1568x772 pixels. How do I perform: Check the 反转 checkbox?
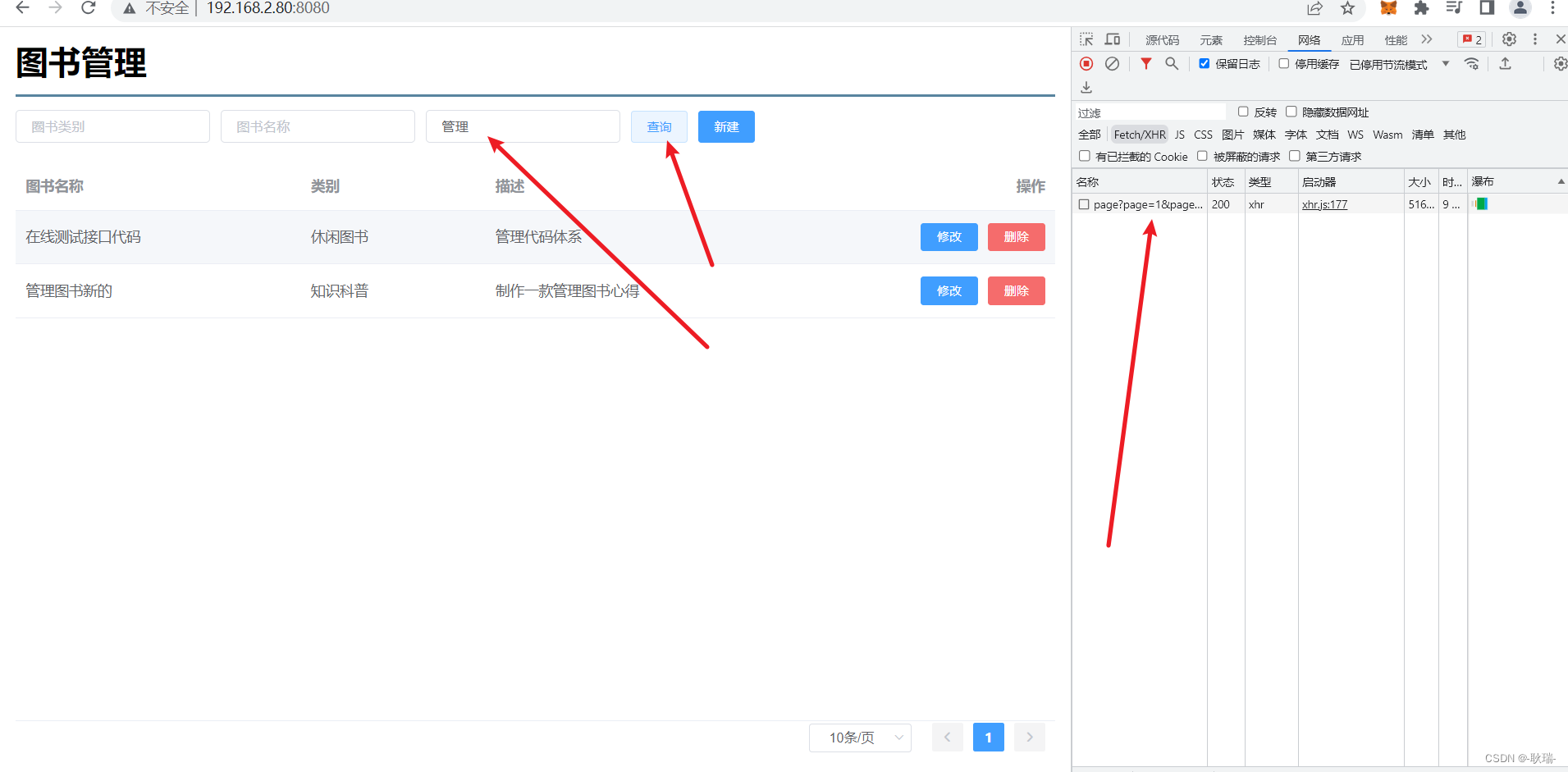pyautogui.click(x=1243, y=112)
